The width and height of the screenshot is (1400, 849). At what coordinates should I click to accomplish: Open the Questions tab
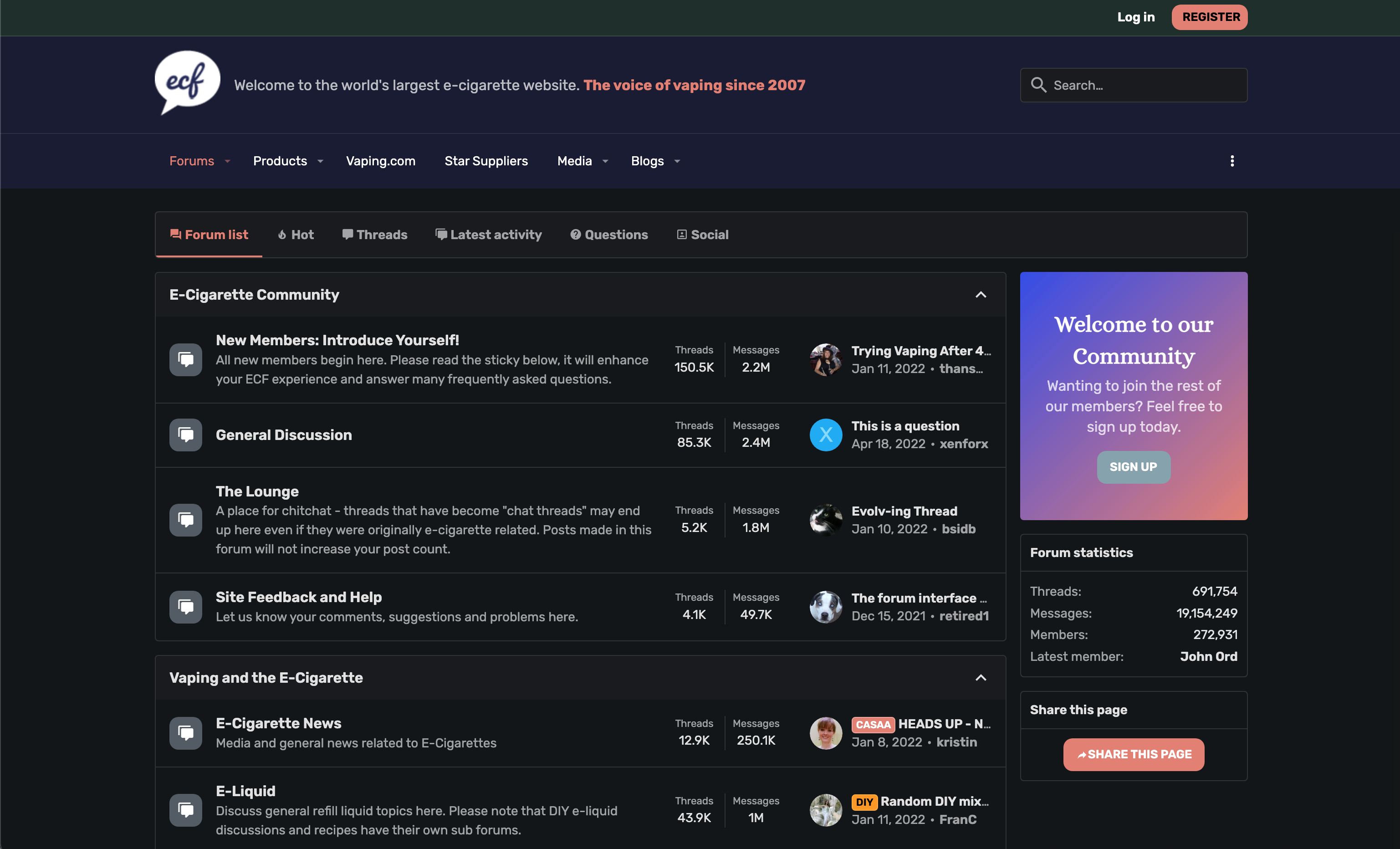point(608,235)
